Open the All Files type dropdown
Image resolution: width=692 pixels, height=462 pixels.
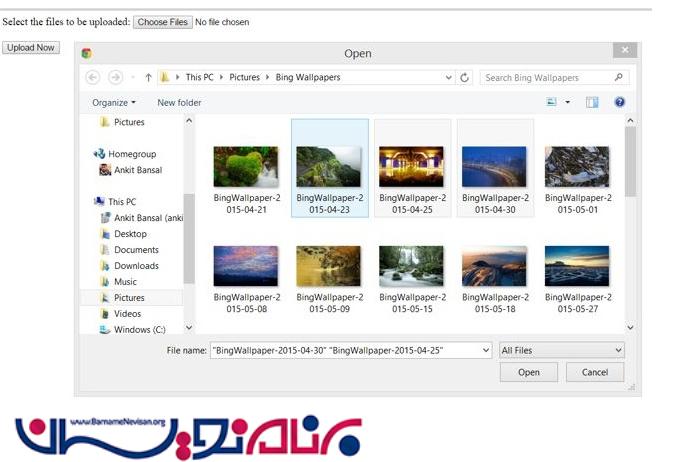(562, 350)
